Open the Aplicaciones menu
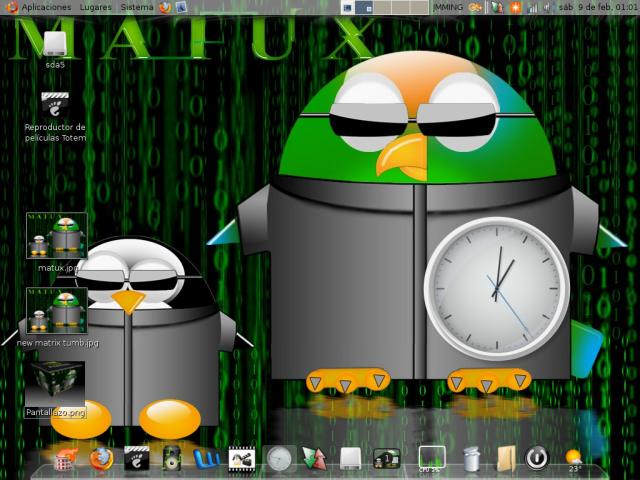Viewport: 640px width, 480px height. pyautogui.click(x=46, y=7)
